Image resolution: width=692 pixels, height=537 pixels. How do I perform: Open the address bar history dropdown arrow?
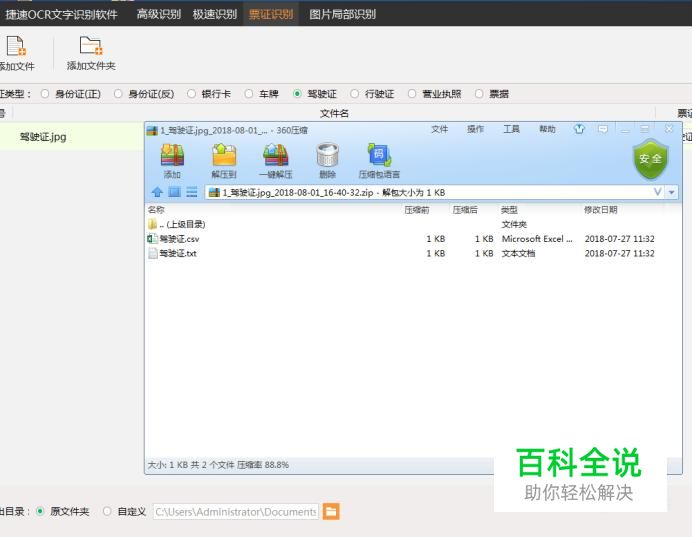[x=672, y=192]
